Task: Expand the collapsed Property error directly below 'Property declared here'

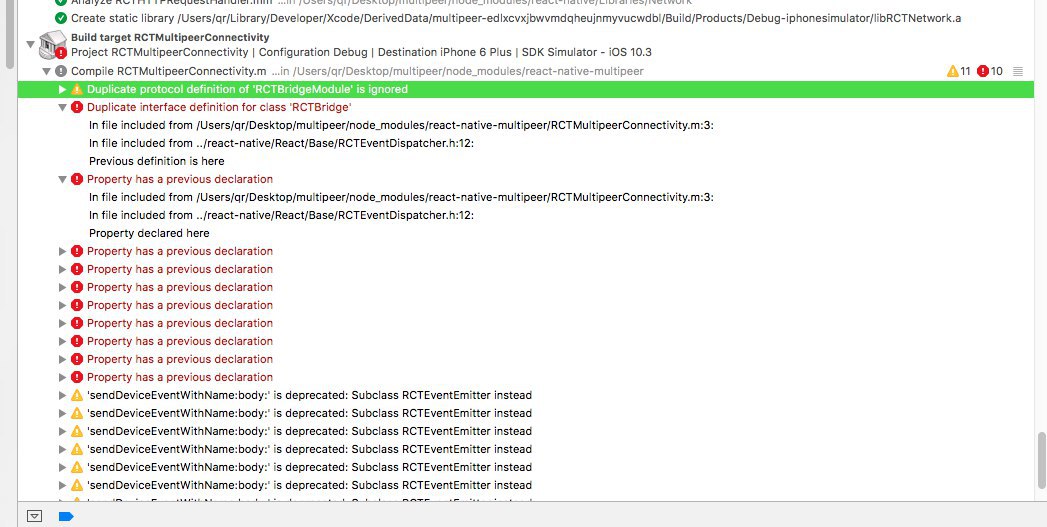Action: (63, 251)
